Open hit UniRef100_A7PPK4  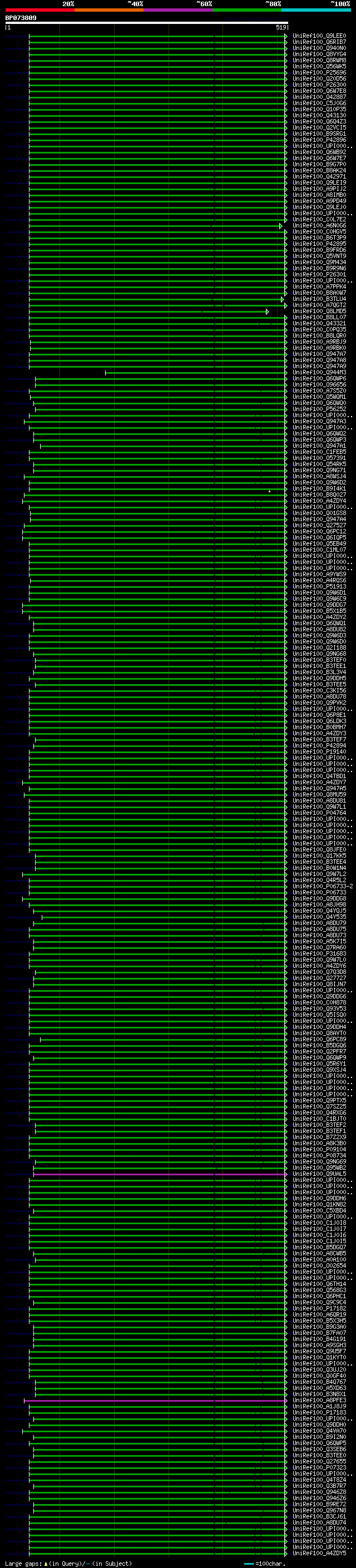(319, 286)
